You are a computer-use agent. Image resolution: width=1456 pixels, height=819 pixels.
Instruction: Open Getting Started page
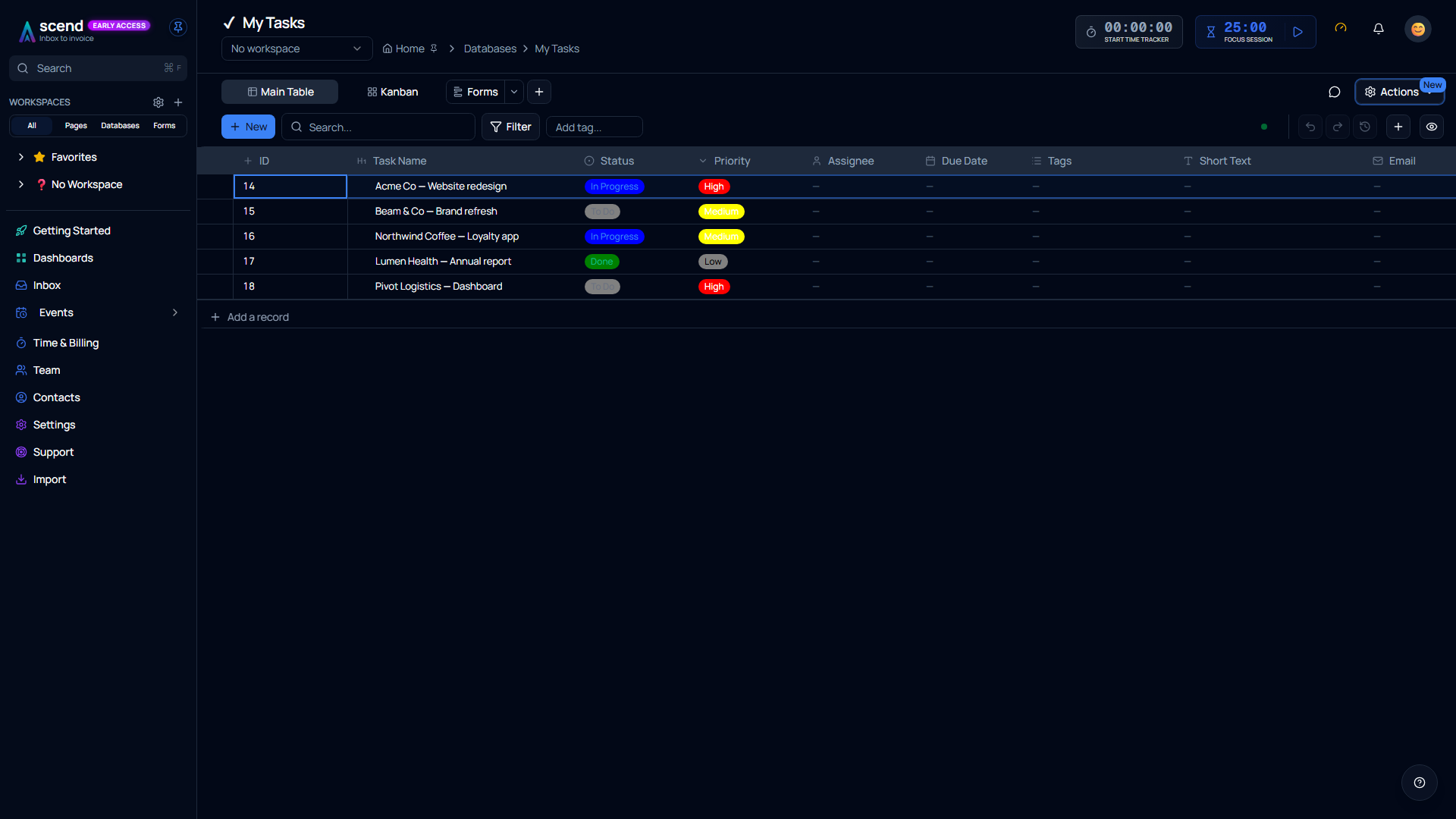tap(71, 231)
